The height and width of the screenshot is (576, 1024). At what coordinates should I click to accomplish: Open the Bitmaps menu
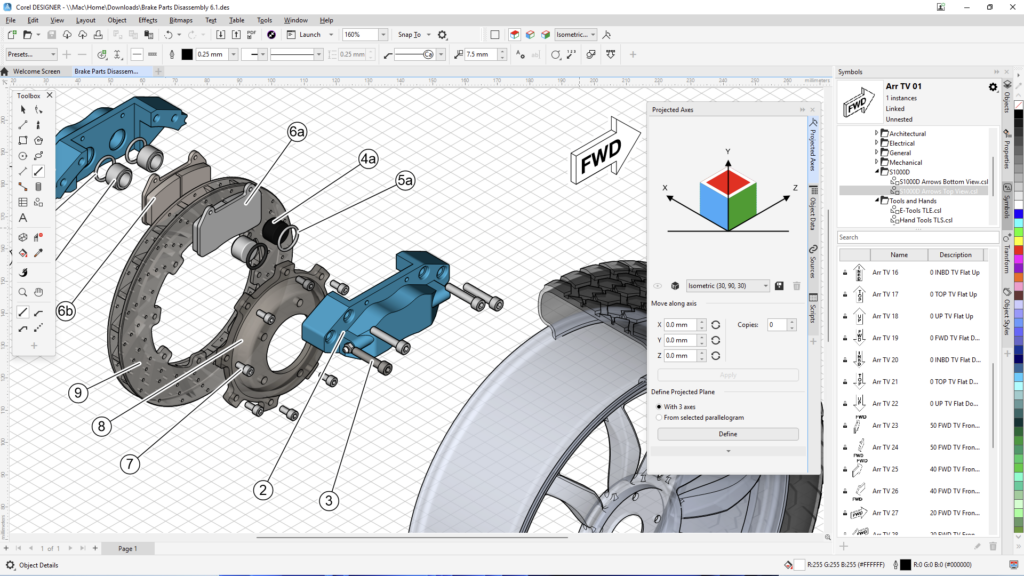[181, 19]
